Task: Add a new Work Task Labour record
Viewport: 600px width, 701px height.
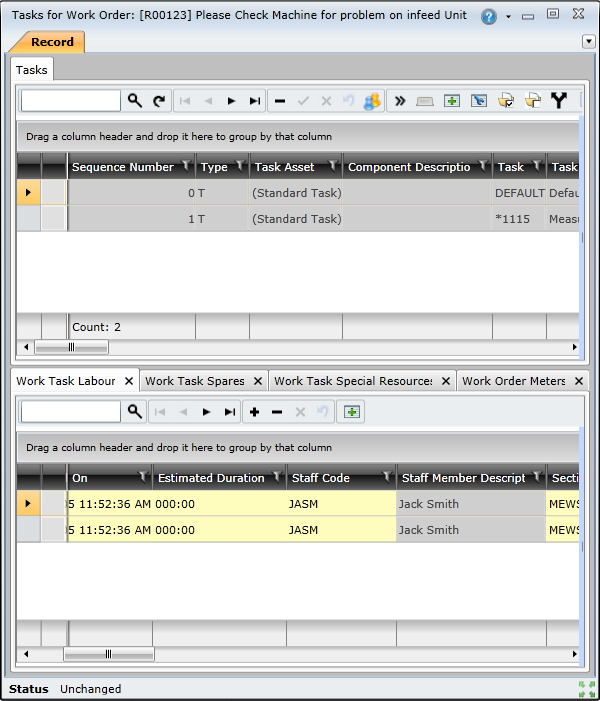Action: [x=255, y=412]
